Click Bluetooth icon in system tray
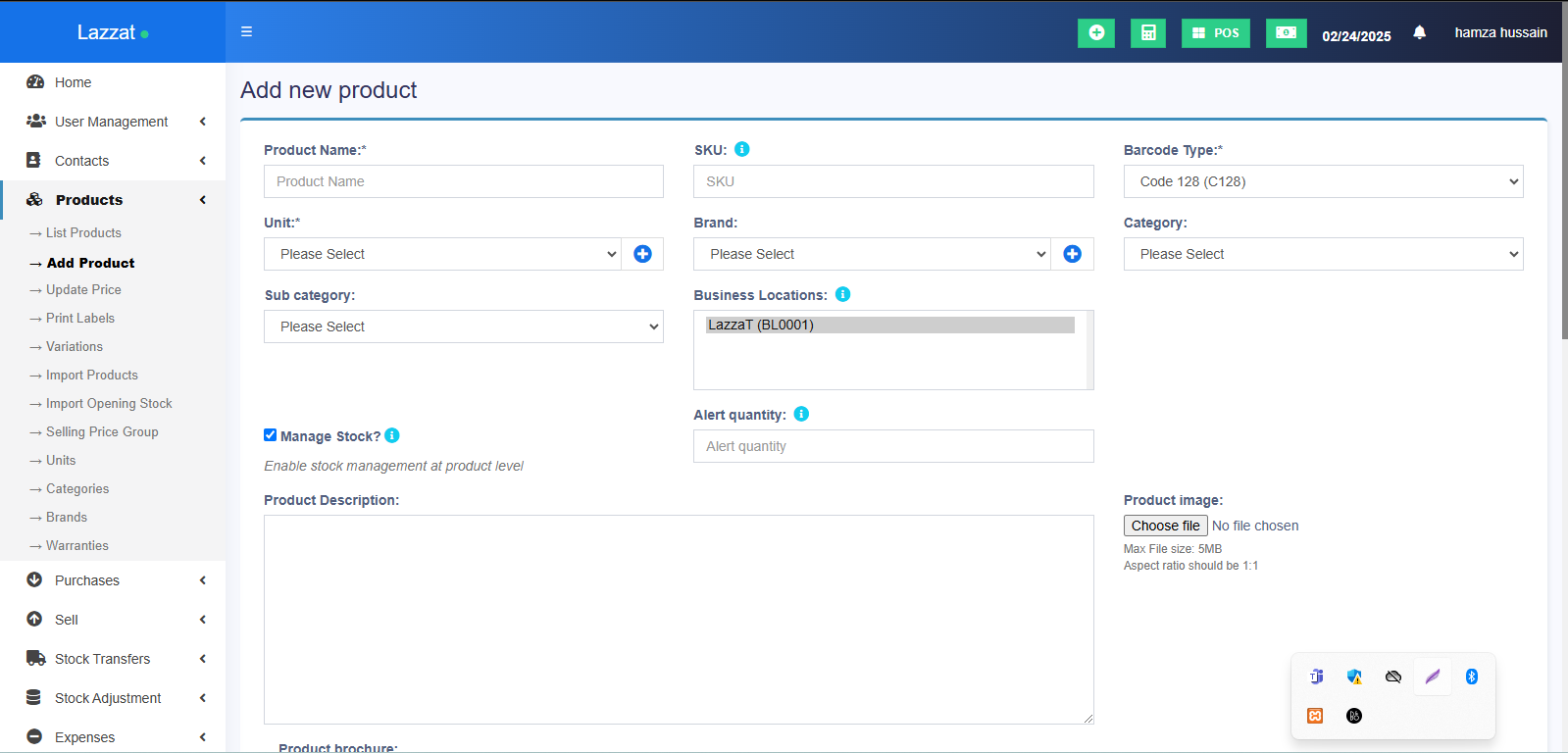The image size is (1568, 753). tap(1471, 677)
